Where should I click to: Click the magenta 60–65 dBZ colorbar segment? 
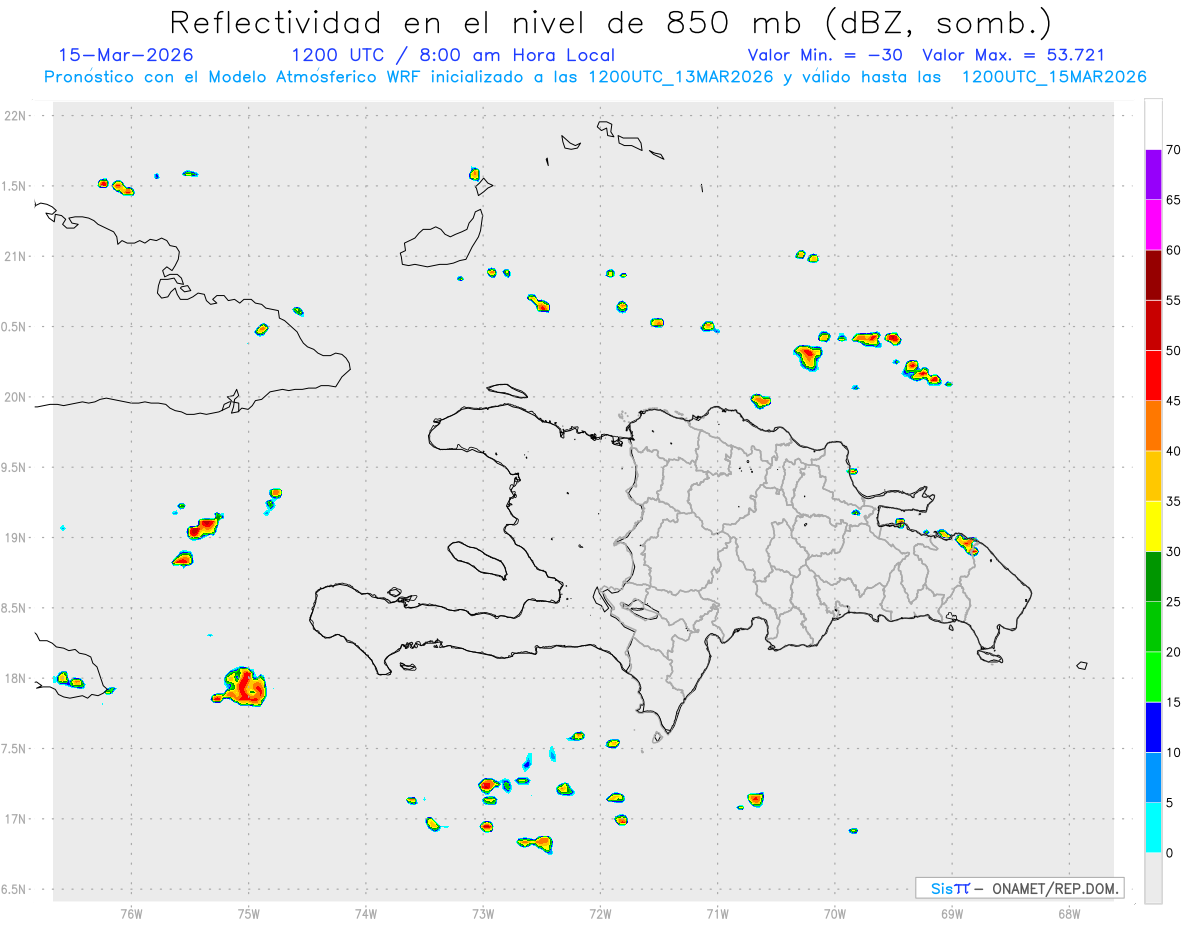click(1153, 225)
